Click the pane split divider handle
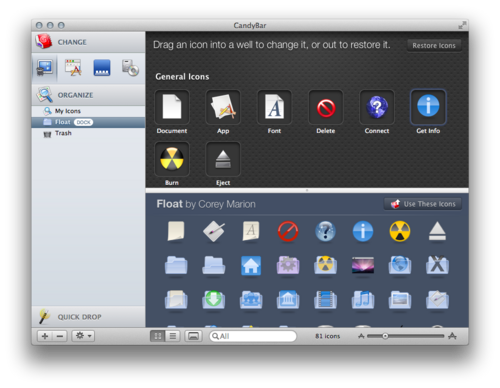This screenshot has width=500, height=388. 307,190
